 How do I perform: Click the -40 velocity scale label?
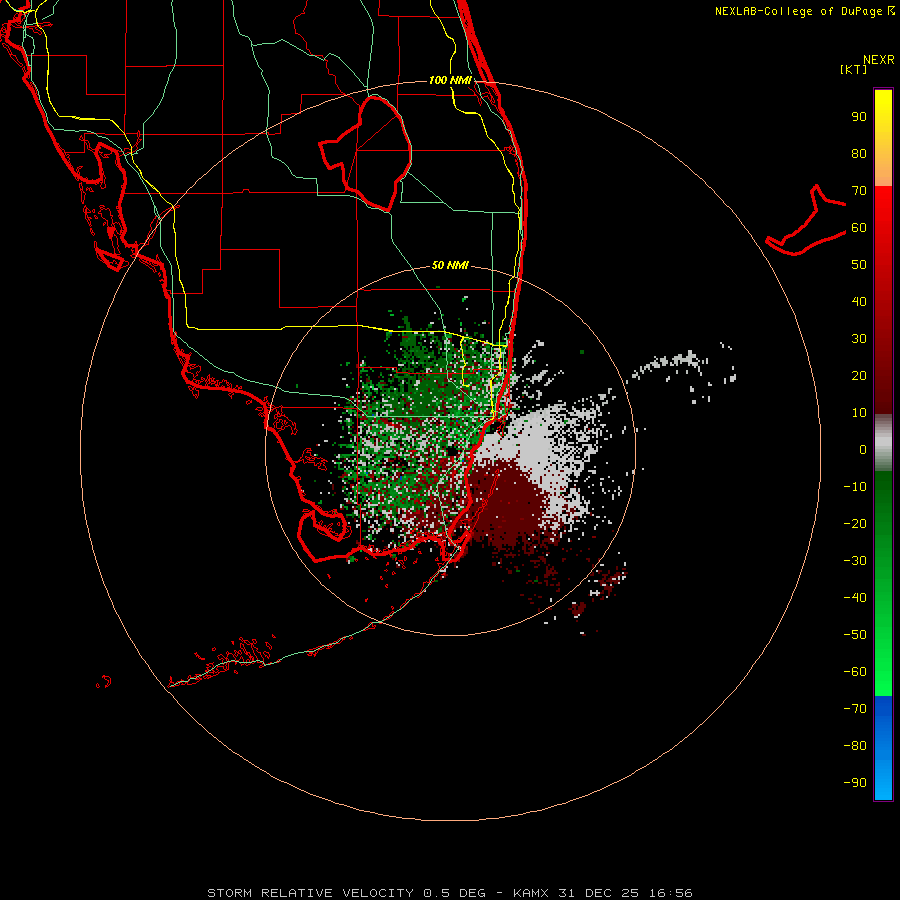coord(855,598)
